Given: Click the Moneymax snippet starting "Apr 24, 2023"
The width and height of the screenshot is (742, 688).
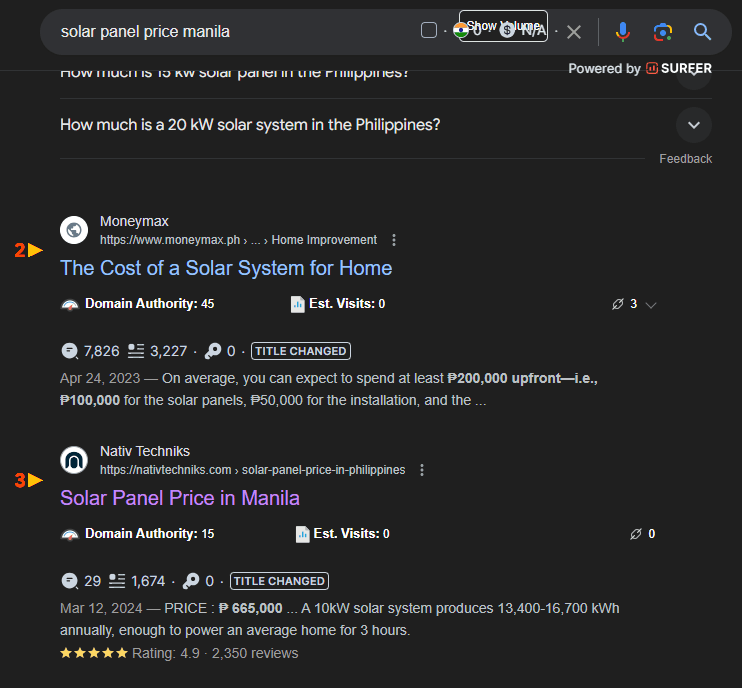Looking at the screenshot, I should click(x=329, y=389).
